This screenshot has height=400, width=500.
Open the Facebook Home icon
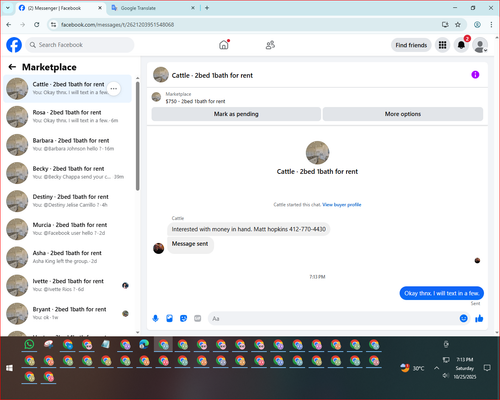click(224, 45)
